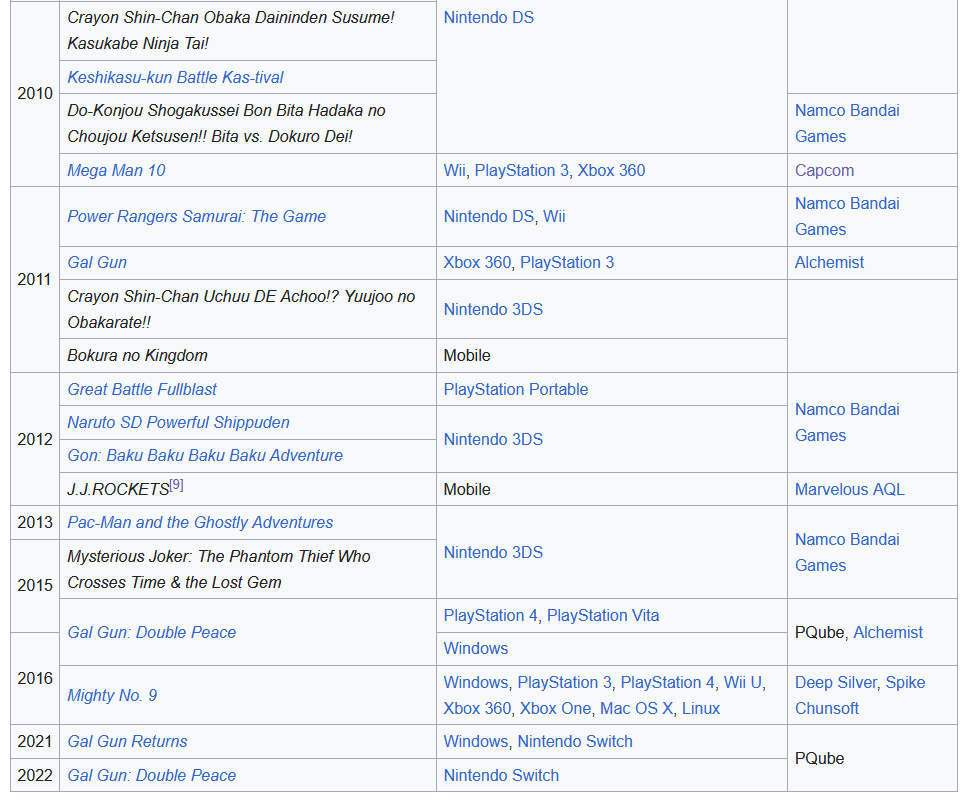Click the PlayStation Portable link
970x802 pixels.
516,389
